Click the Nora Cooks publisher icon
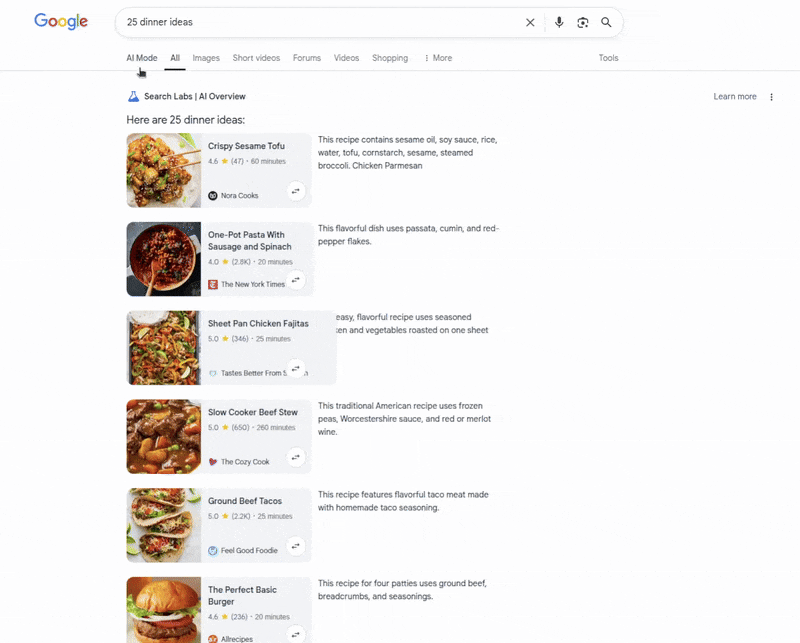Viewport: 800px width, 643px height. pos(211,196)
